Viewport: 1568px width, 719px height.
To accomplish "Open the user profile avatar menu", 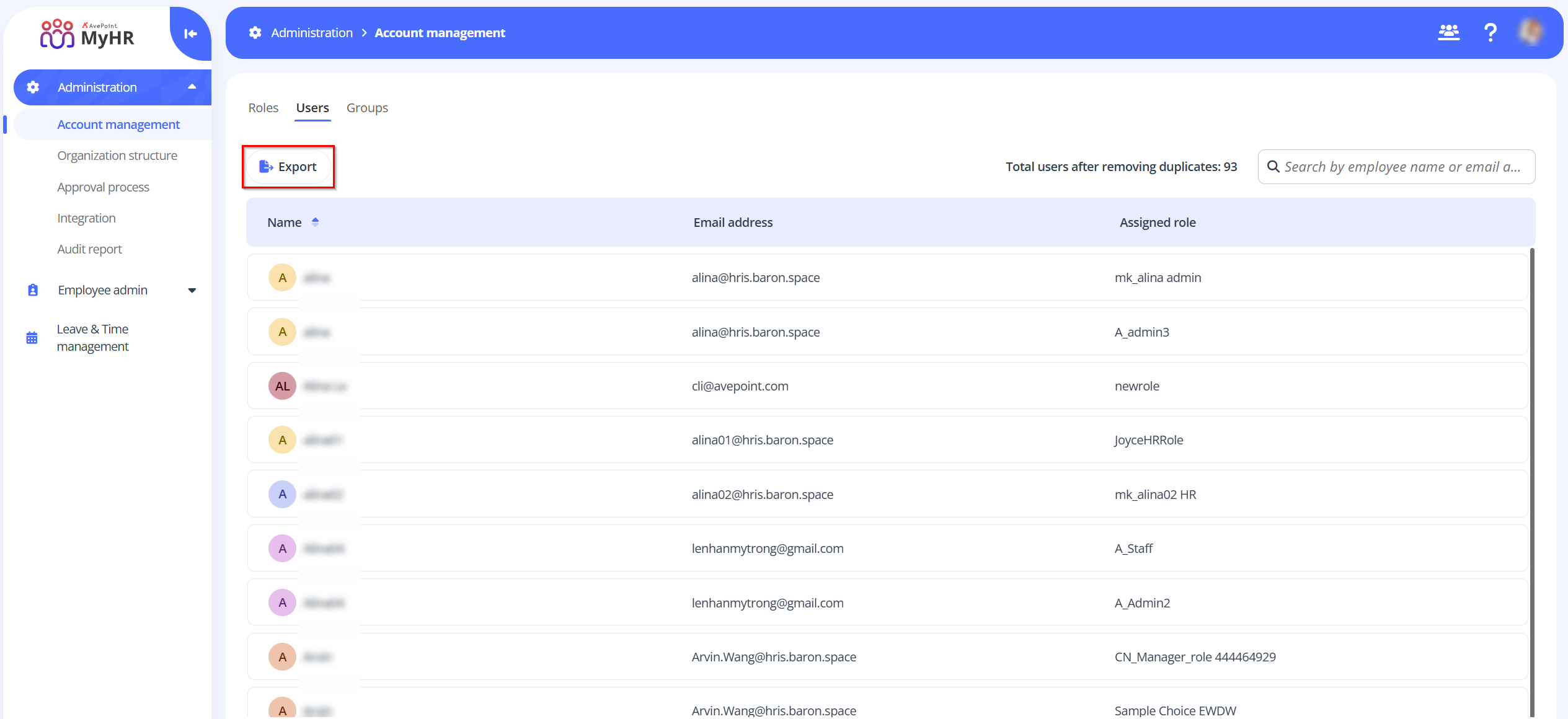I will tap(1531, 32).
